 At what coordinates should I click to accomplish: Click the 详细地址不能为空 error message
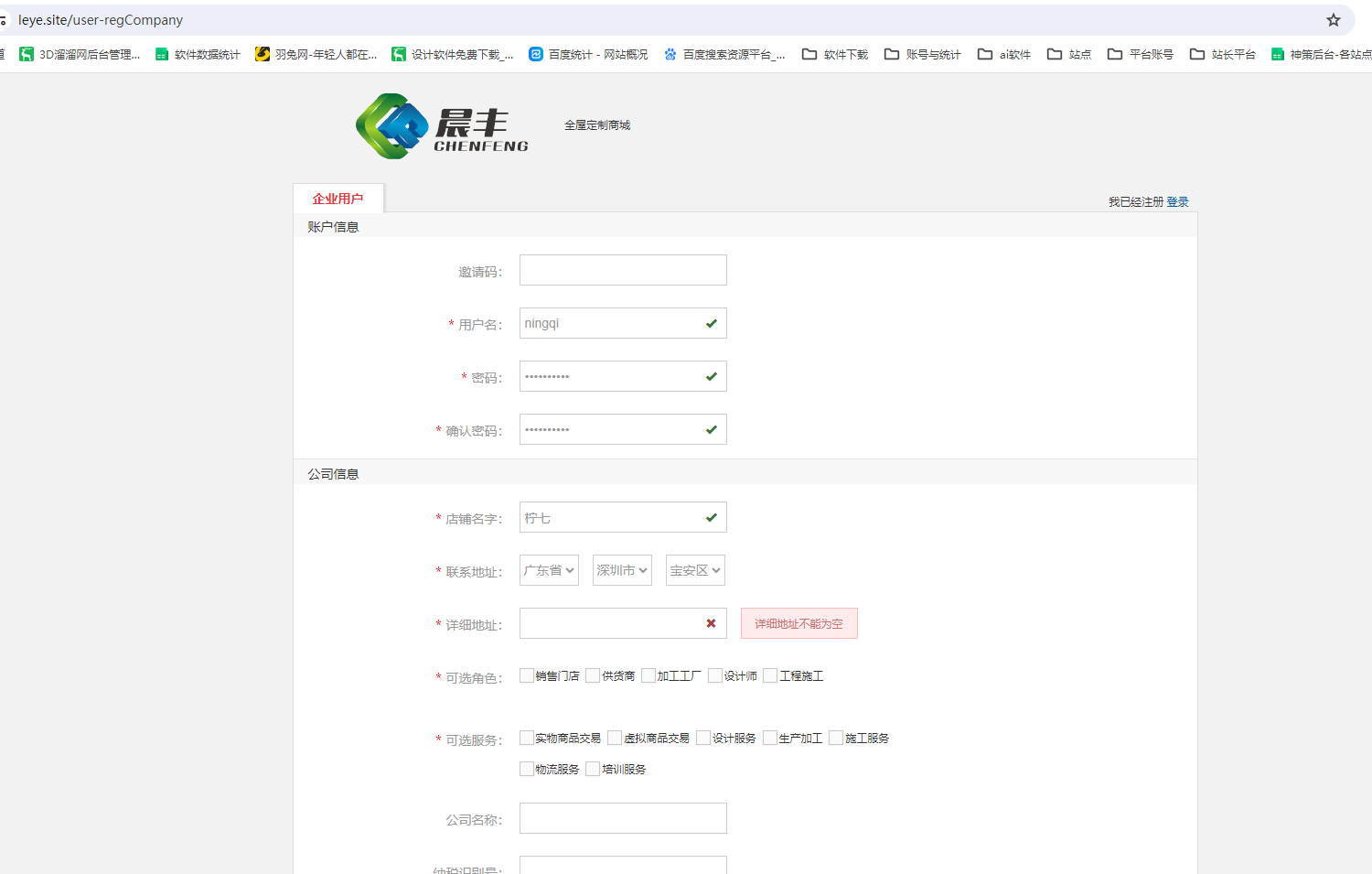point(799,623)
